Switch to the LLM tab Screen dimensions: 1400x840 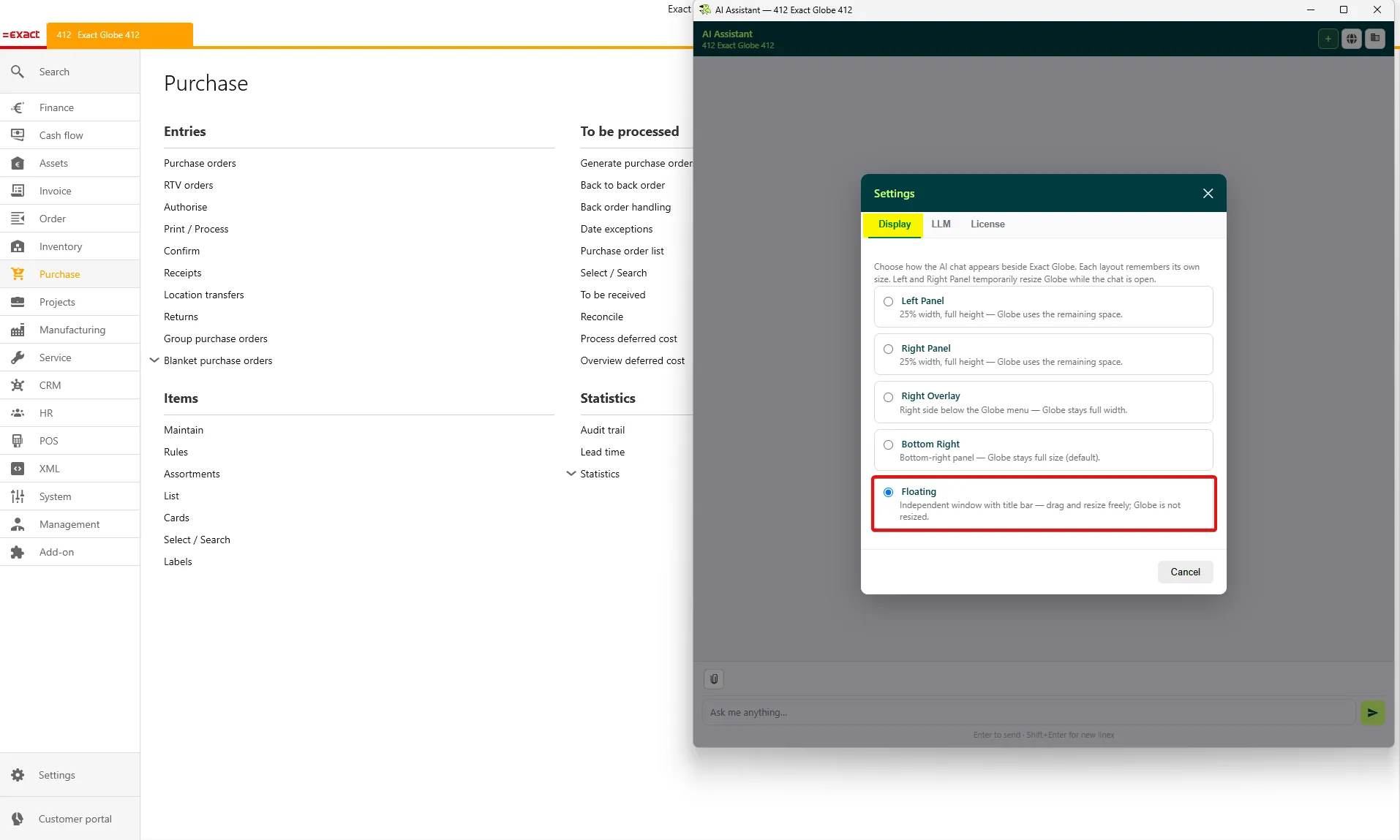[941, 224]
